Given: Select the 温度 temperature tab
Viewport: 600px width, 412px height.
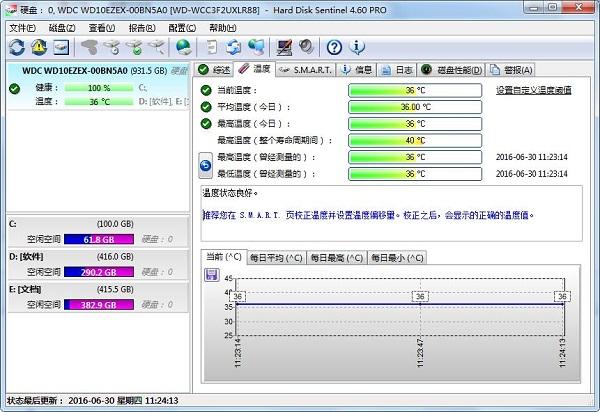Looking at the screenshot, I should [255, 69].
